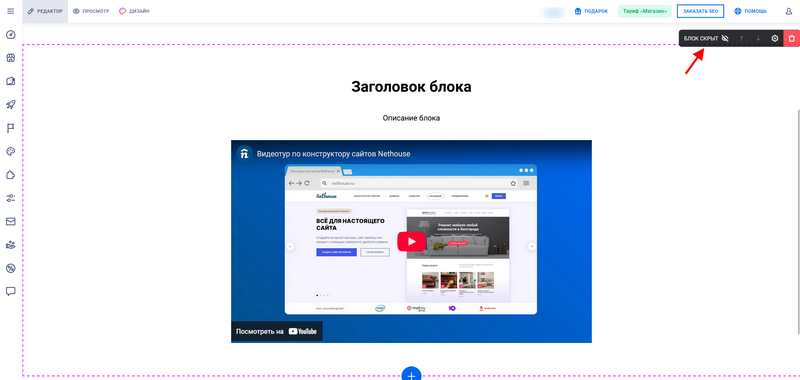Click Посмотреть на YouTube button

277,331
